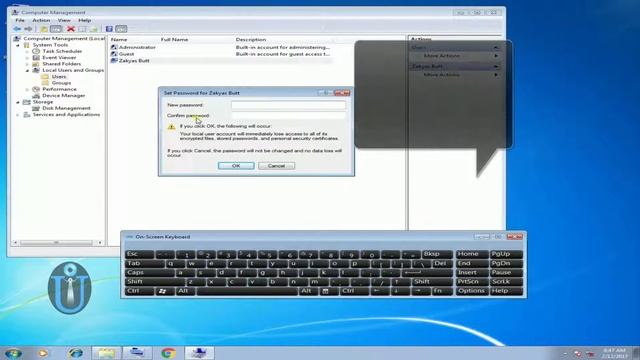Click the taskbar clock
640x360 pixels.
(614, 353)
